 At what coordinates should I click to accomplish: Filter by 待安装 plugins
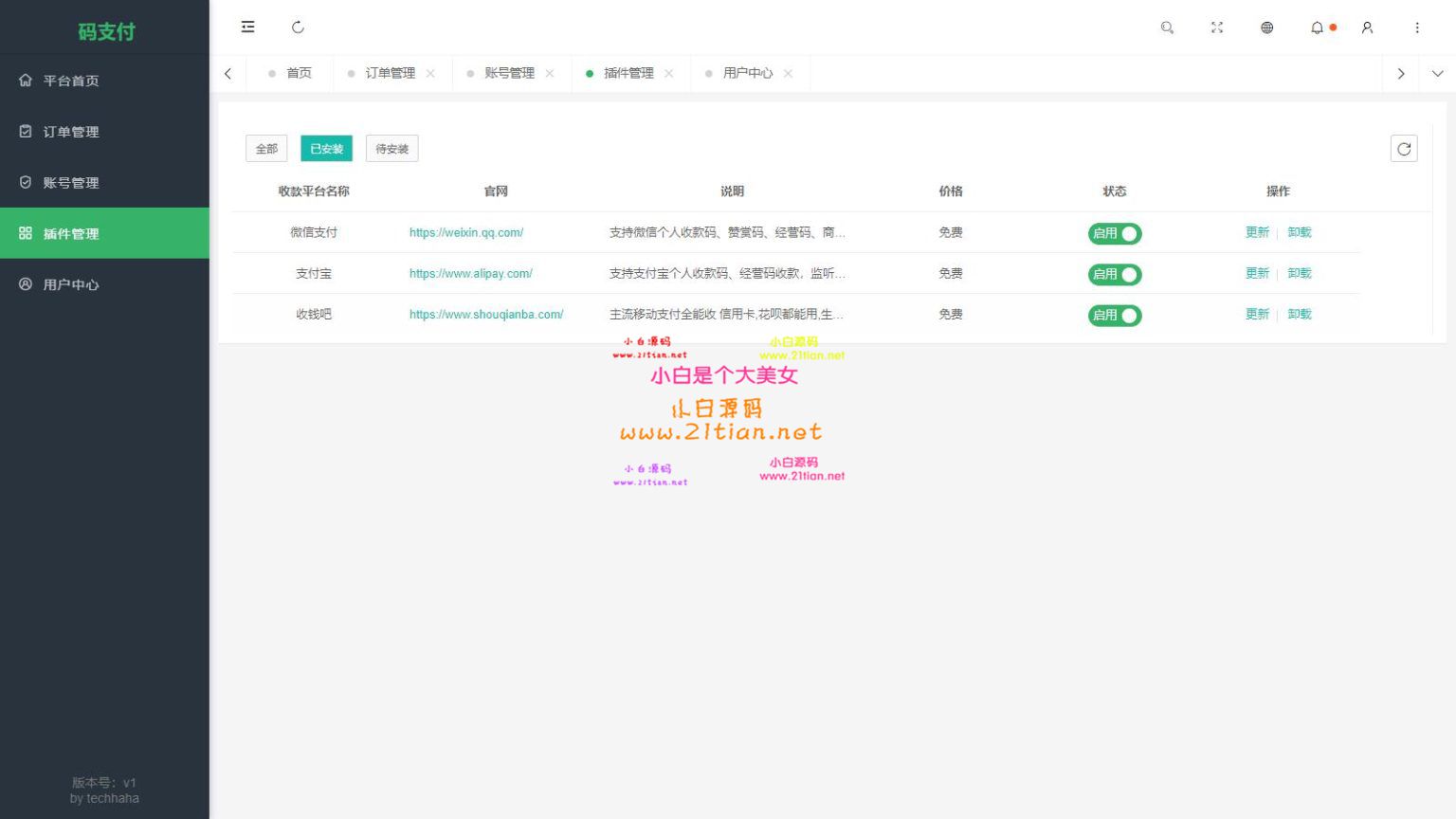coord(391,149)
